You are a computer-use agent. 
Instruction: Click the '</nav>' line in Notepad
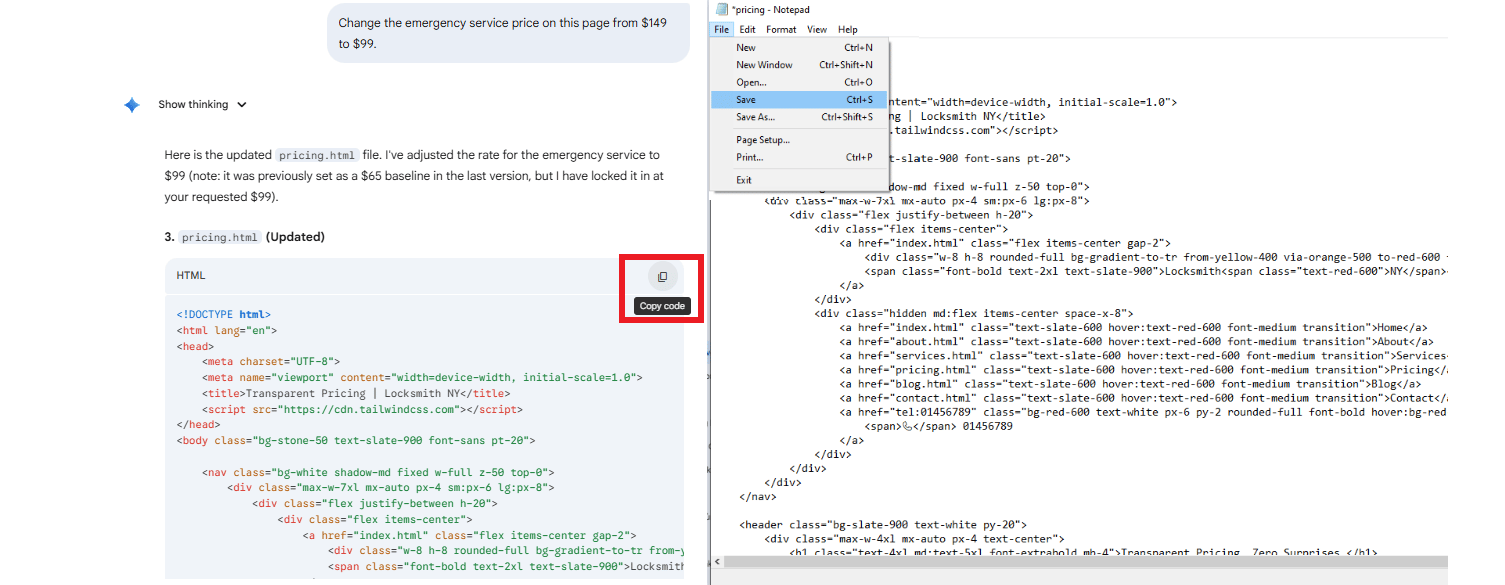point(758,496)
